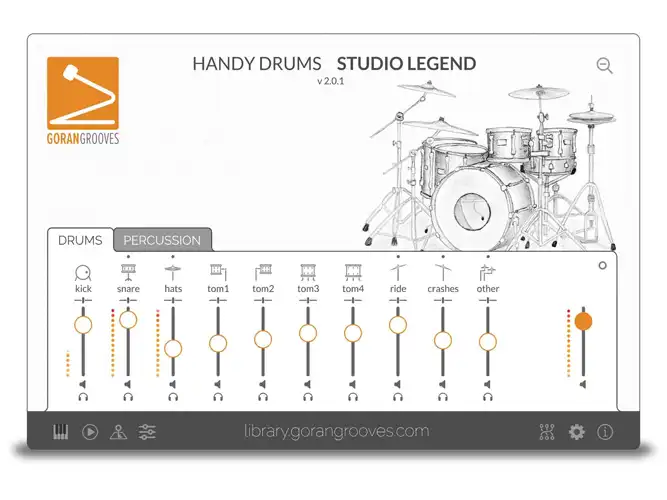
Task: Mute the tom1 channel
Action: [218, 384]
